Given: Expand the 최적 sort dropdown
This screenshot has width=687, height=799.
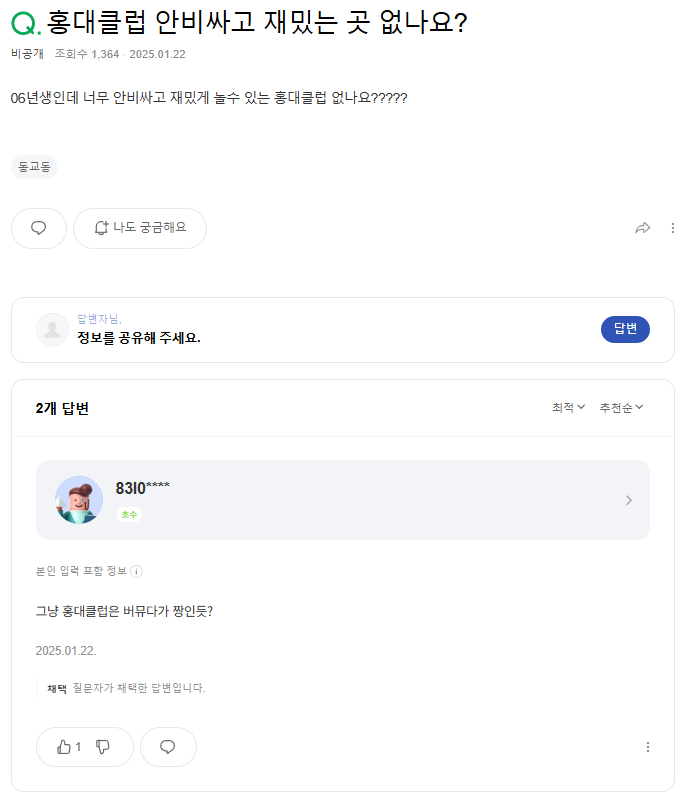Looking at the screenshot, I should pos(568,408).
